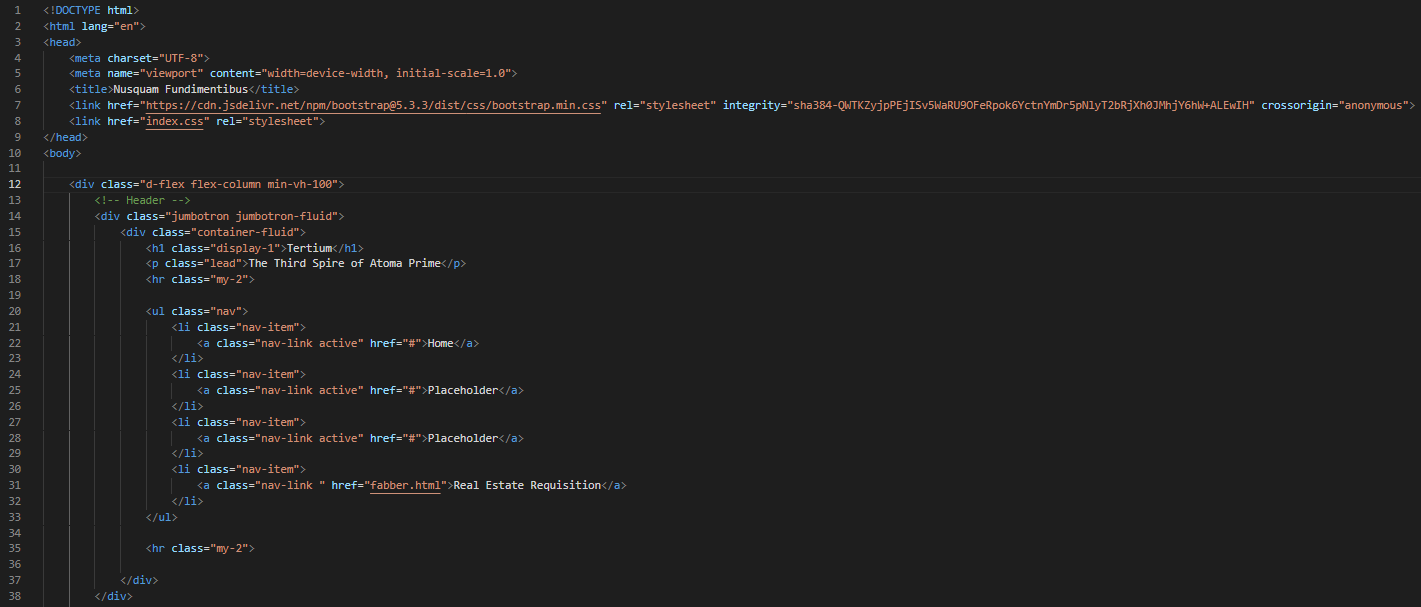1421x607 pixels.
Task: Click the "nav-link active" class on line 22
Action: coord(307,343)
